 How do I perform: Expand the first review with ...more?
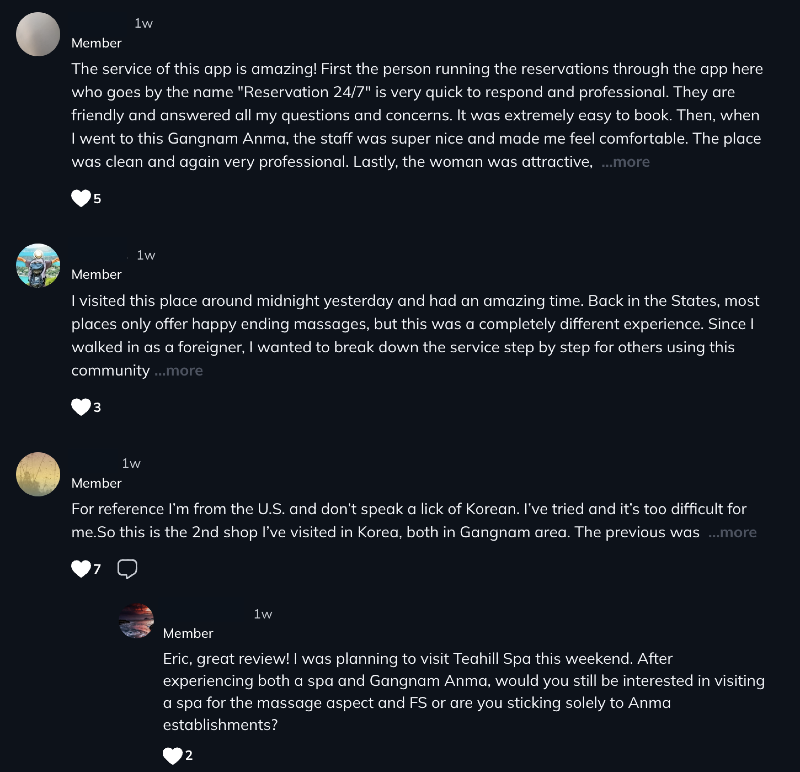click(x=625, y=162)
